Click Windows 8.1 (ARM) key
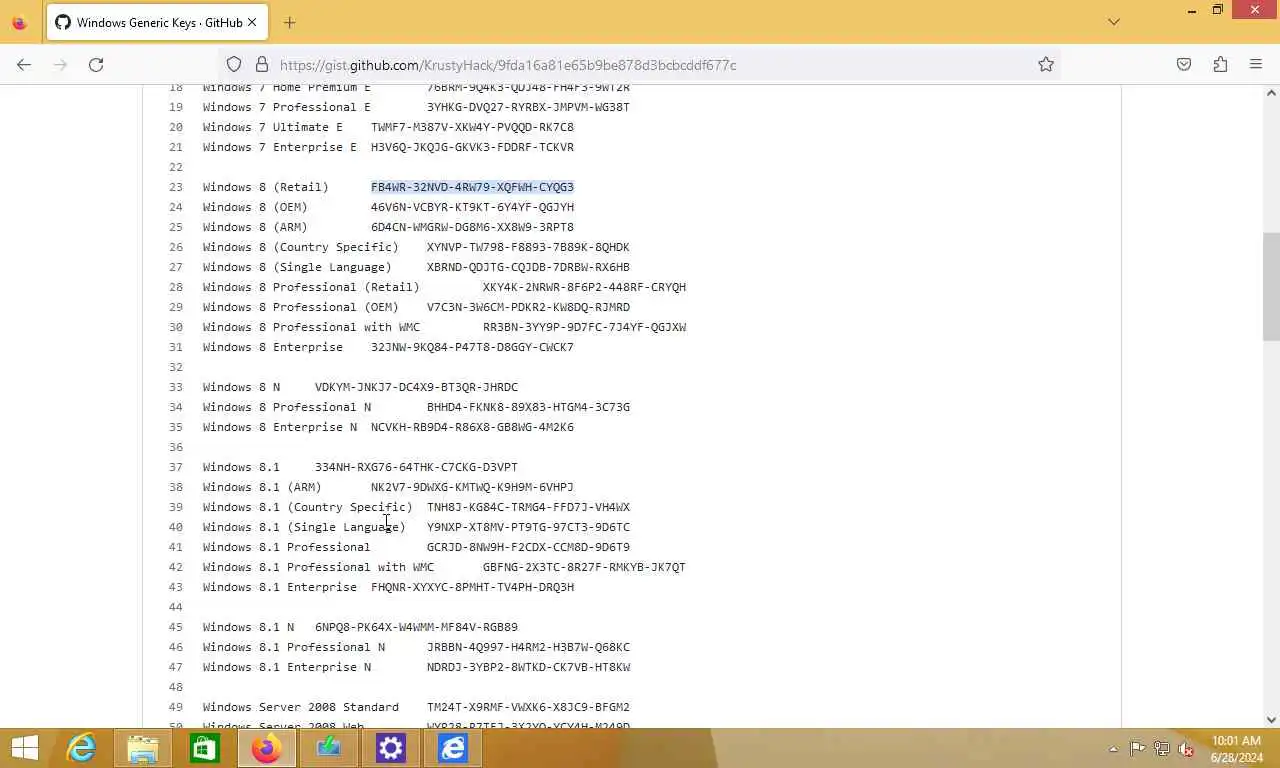Viewport: 1280px width, 768px height. (472, 487)
